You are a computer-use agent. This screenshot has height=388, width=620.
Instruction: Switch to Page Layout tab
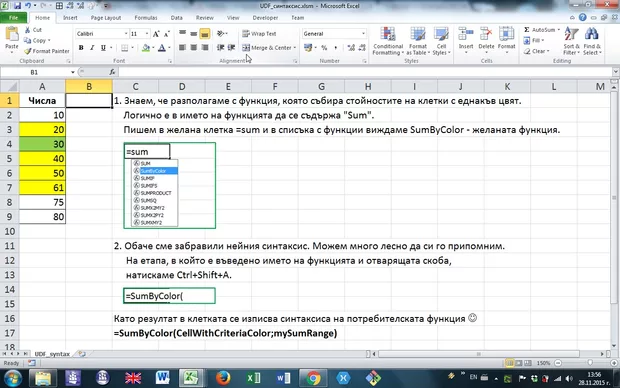[x=106, y=18]
